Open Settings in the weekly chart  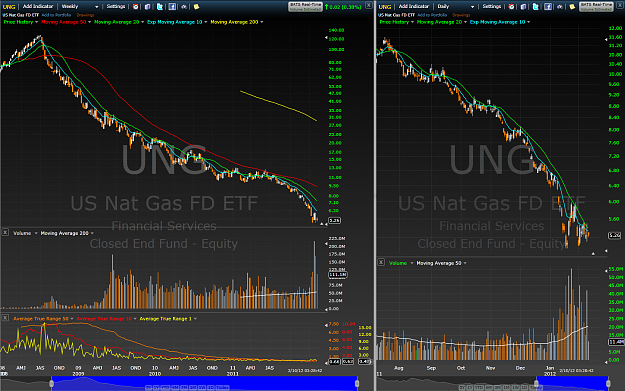[x=116, y=6]
